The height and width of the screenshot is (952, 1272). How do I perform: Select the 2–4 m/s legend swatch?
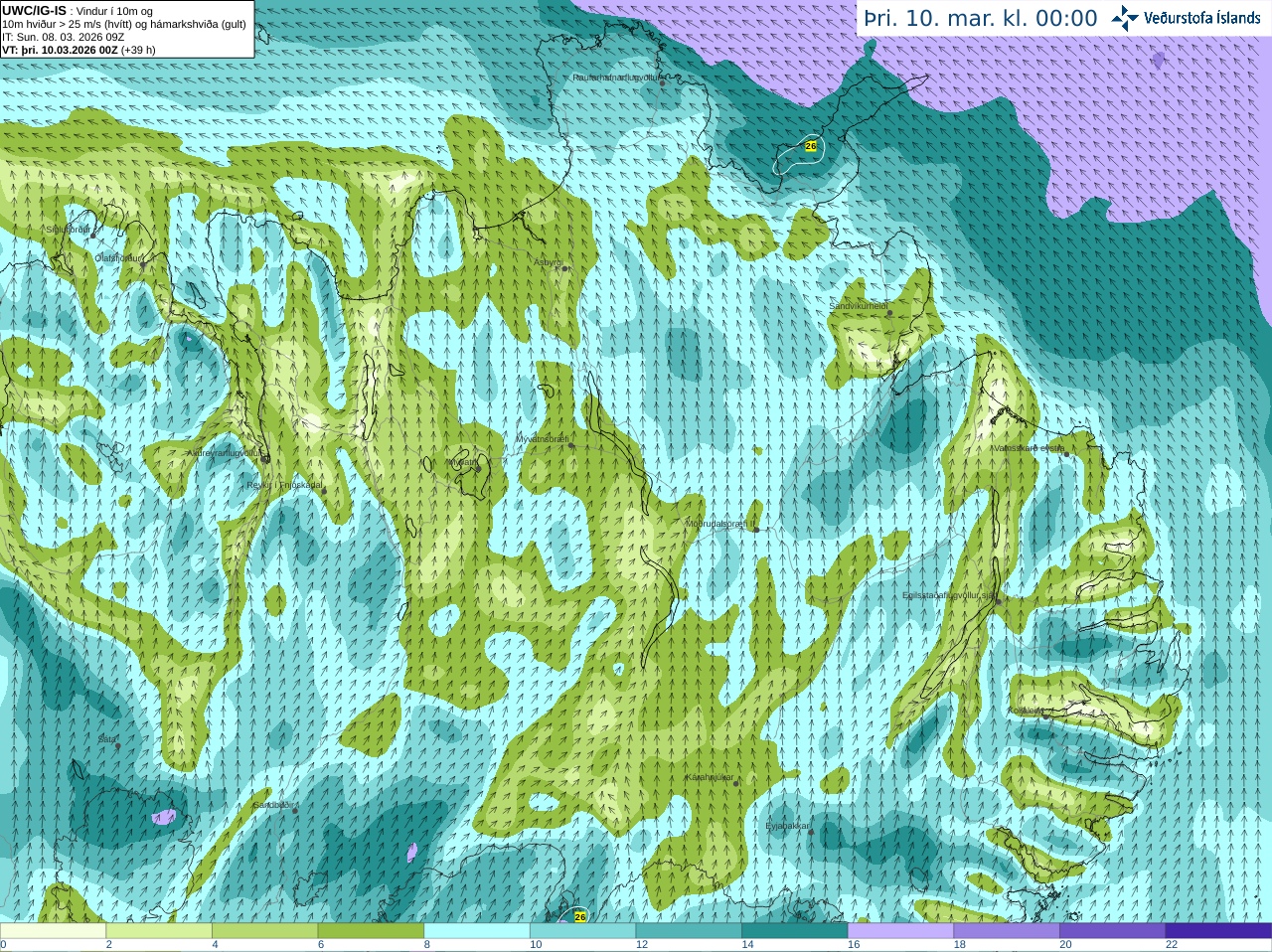pos(159,931)
